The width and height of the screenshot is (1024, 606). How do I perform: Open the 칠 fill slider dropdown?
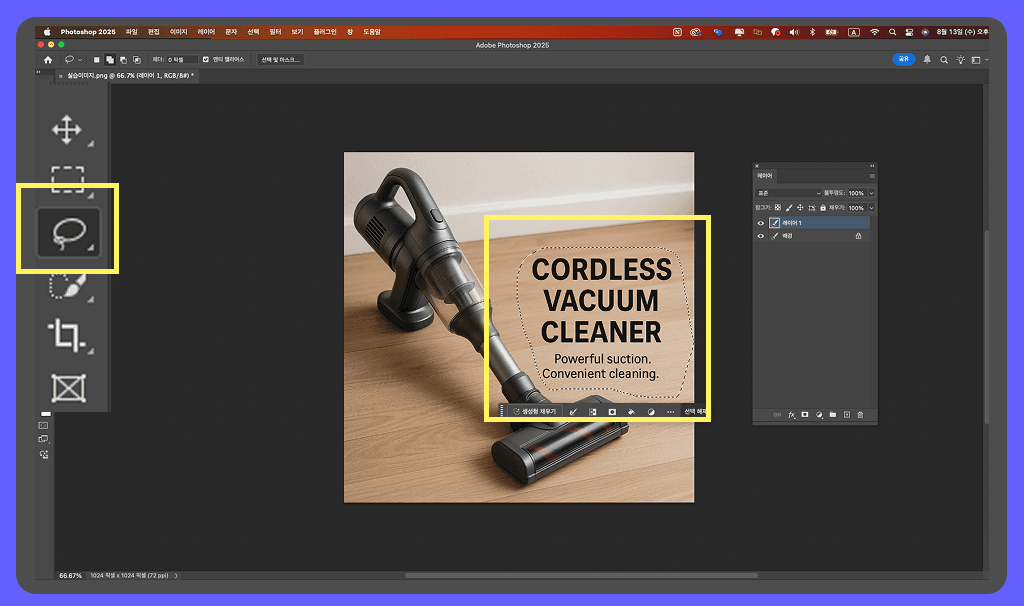(871, 208)
